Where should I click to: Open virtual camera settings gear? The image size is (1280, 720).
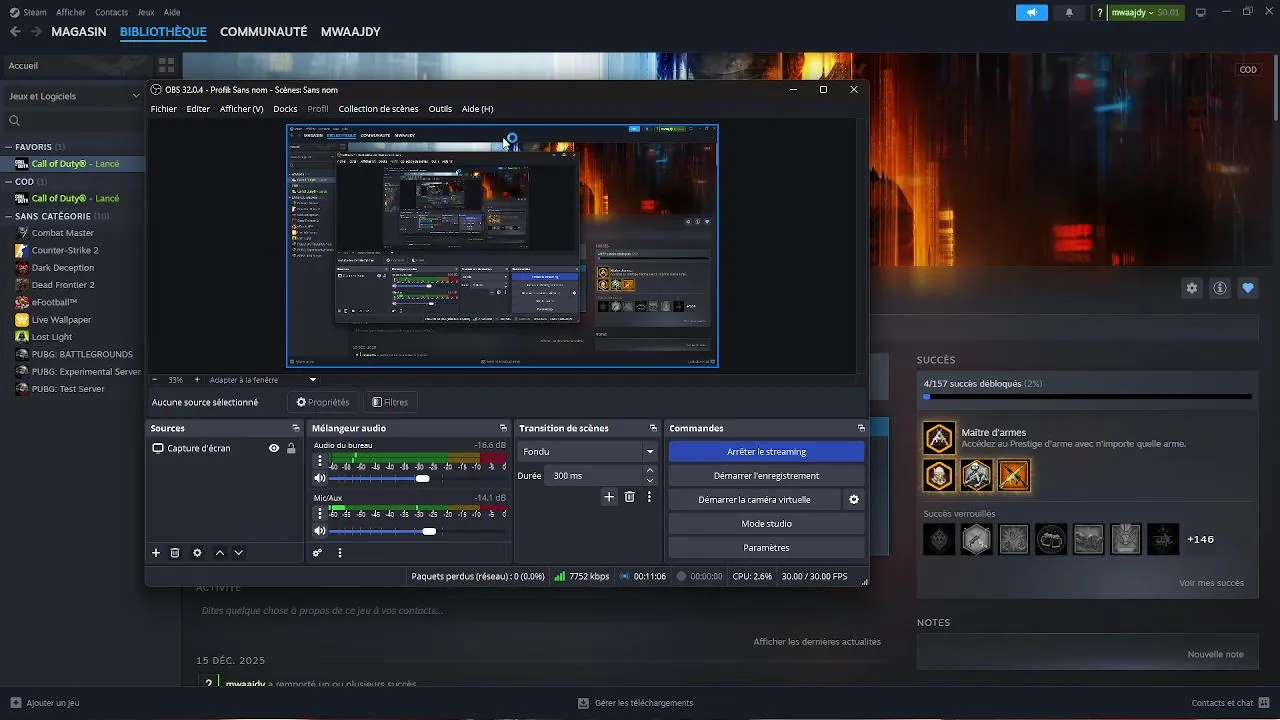(854, 499)
